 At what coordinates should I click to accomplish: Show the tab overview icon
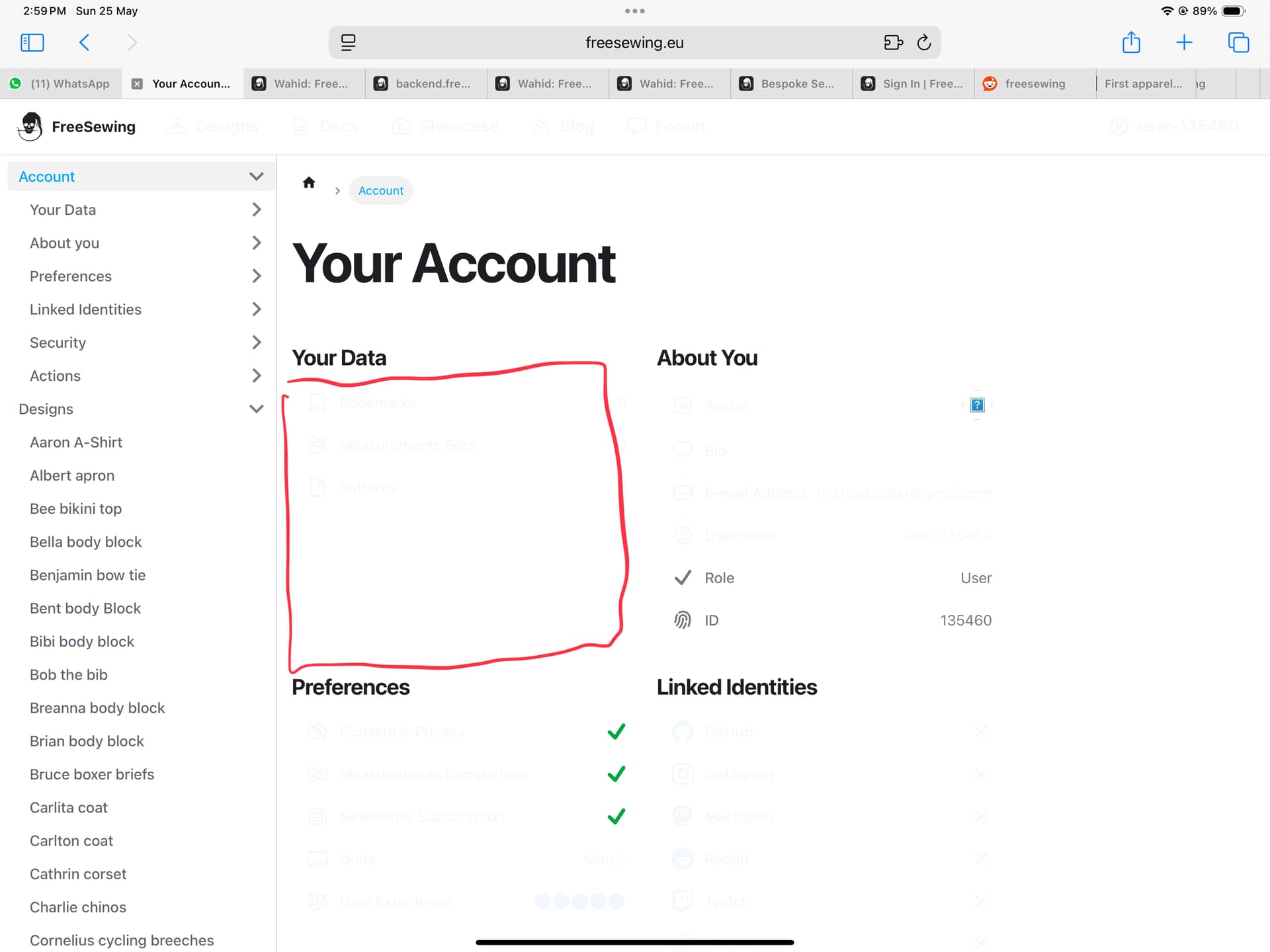coord(1238,43)
